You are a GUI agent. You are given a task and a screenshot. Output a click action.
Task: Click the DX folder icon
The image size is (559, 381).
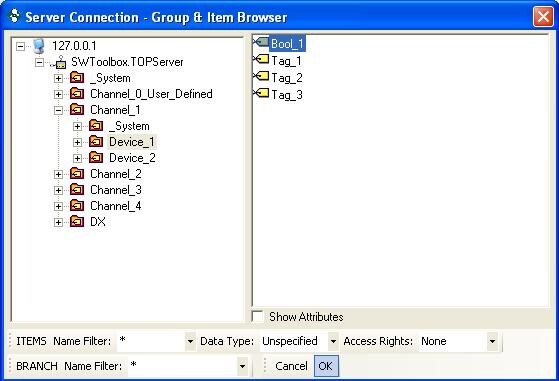(x=77, y=222)
